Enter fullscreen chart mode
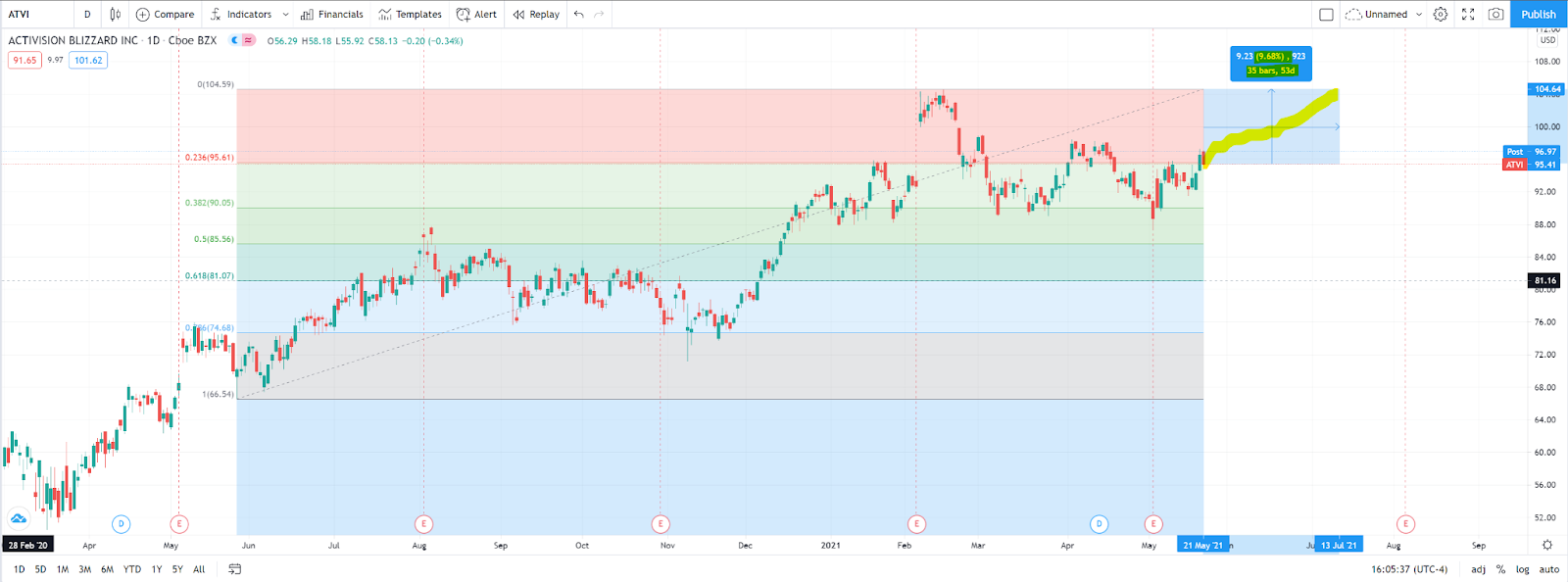Viewport: 1568px width, 582px height. [1468, 14]
